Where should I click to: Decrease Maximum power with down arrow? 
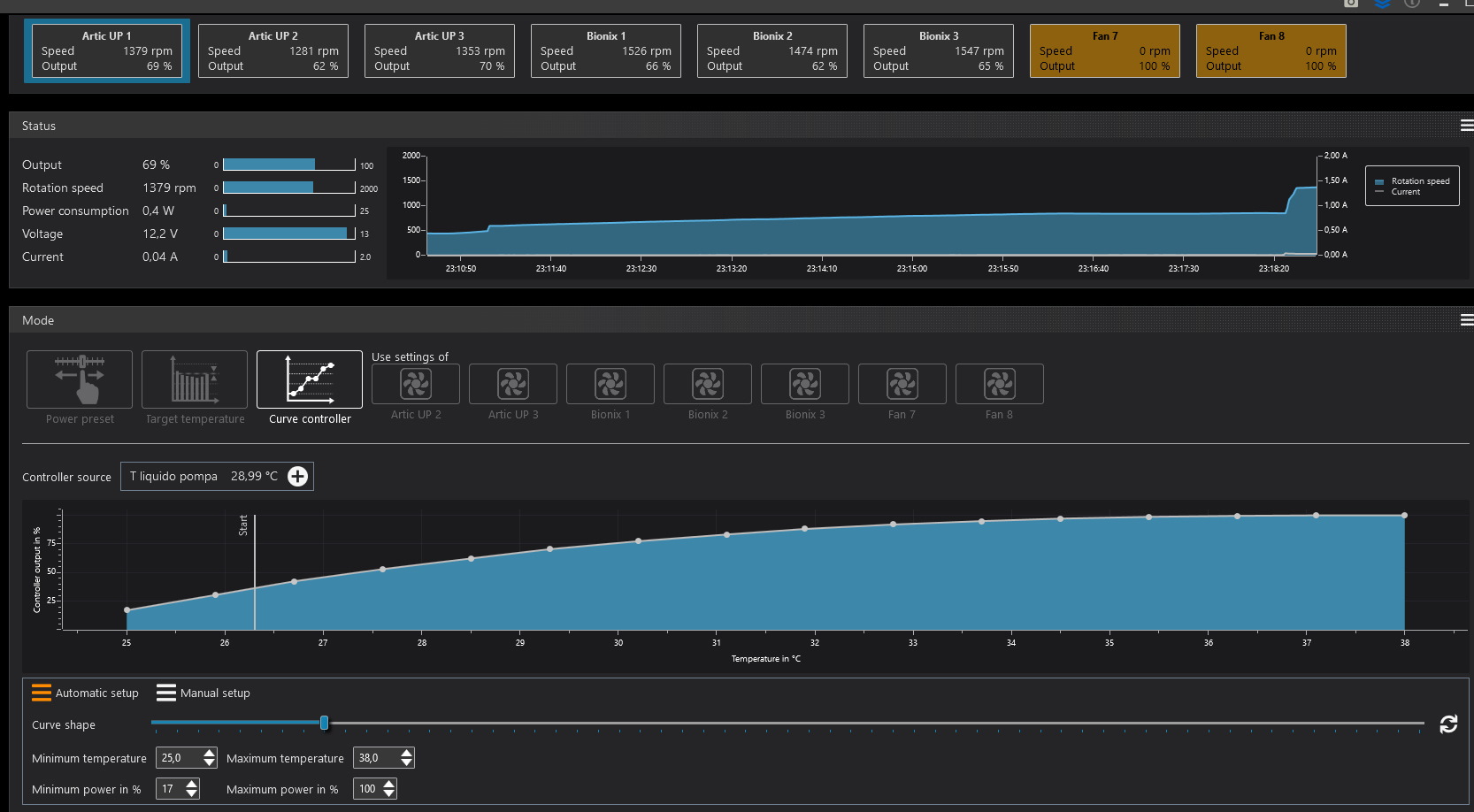point(389,793)
